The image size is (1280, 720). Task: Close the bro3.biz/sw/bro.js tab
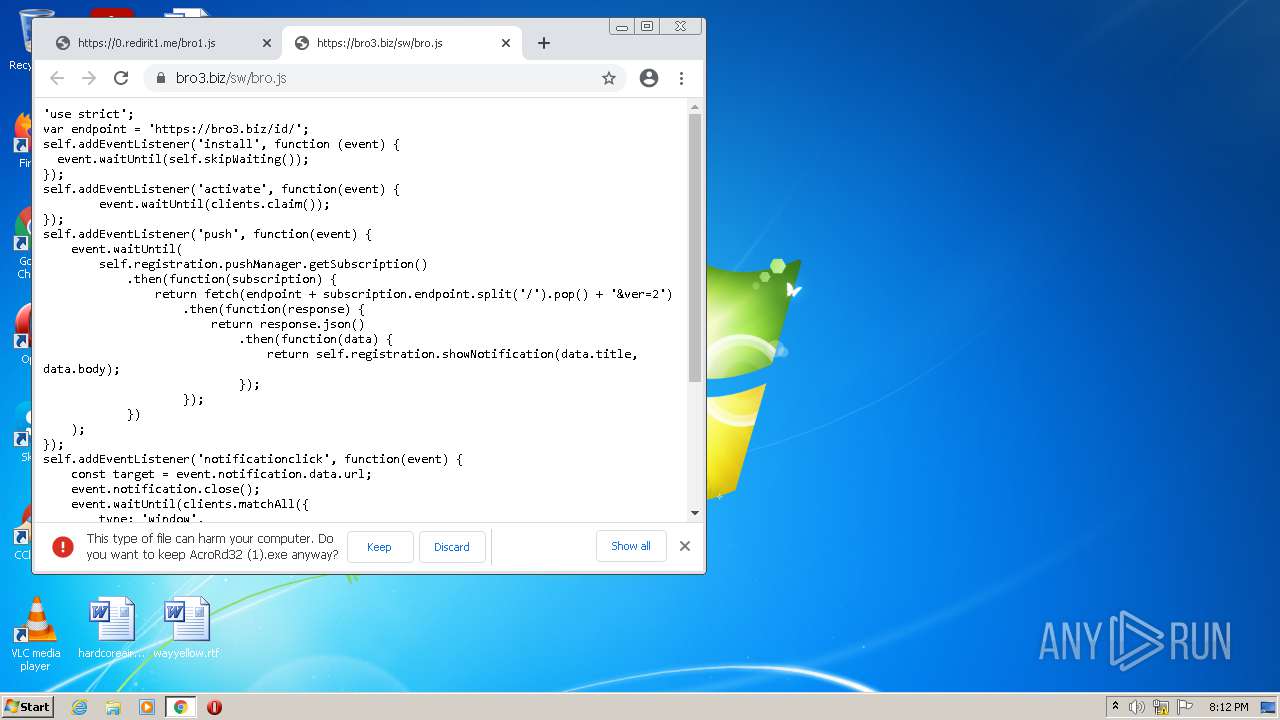[x=505, y=43]
